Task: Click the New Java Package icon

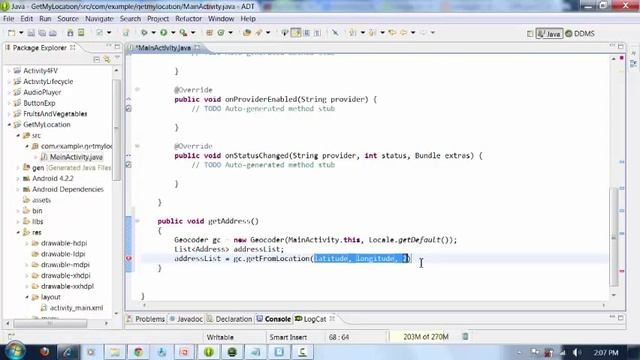Action: [x=209, y=33]
